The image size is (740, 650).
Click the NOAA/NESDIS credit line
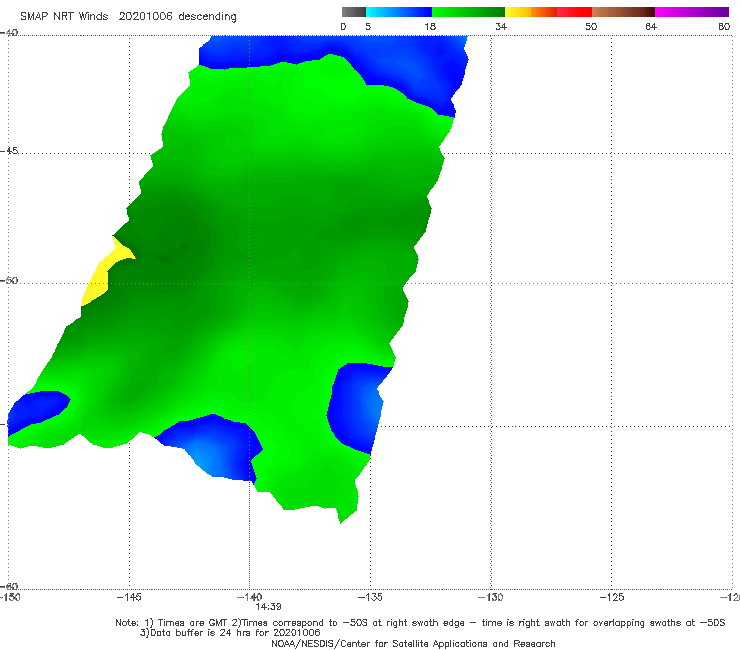[x=413, y=643]
